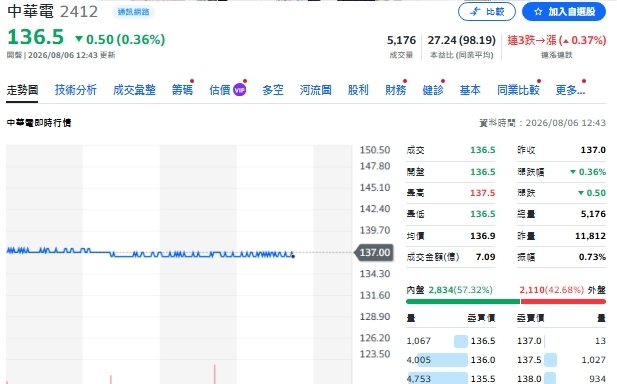
Task: Click the red up triangle beside 0.37%
Action: pyautogui.click(x=565, y=41)
